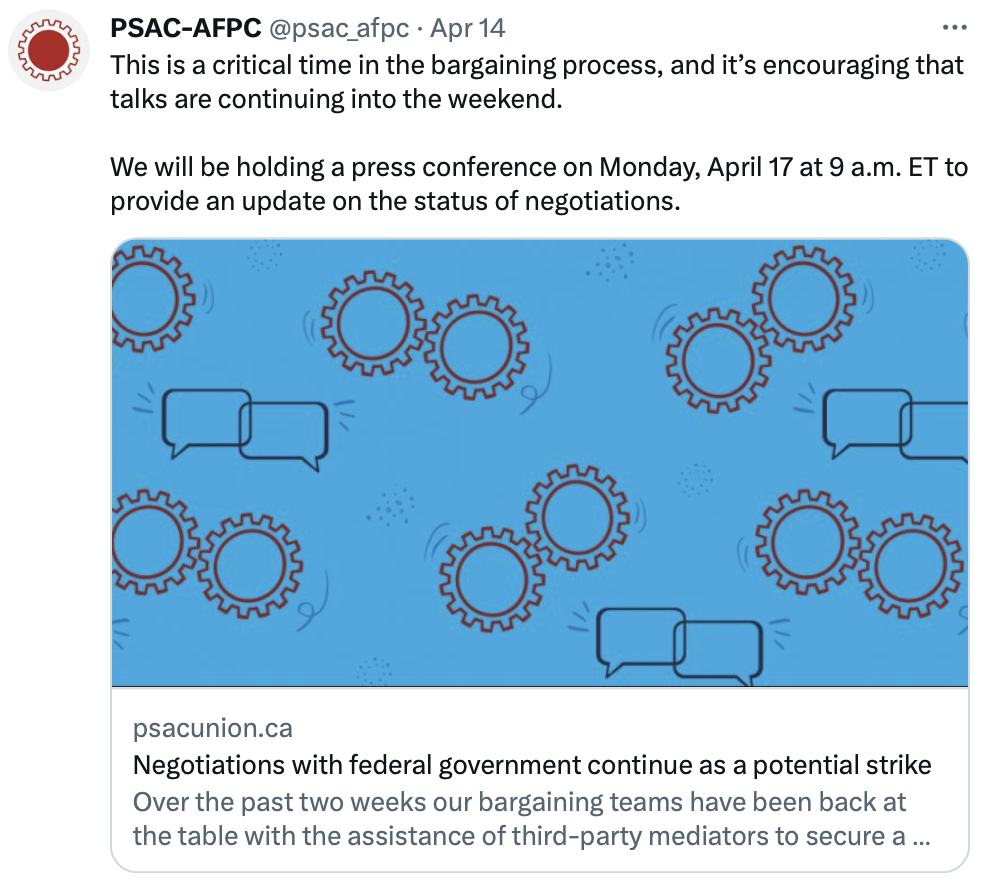The width and height of the screenshot is (987, 886).
Task: Click the bottom speech bubbles in card image
Action: coord(680,646)
